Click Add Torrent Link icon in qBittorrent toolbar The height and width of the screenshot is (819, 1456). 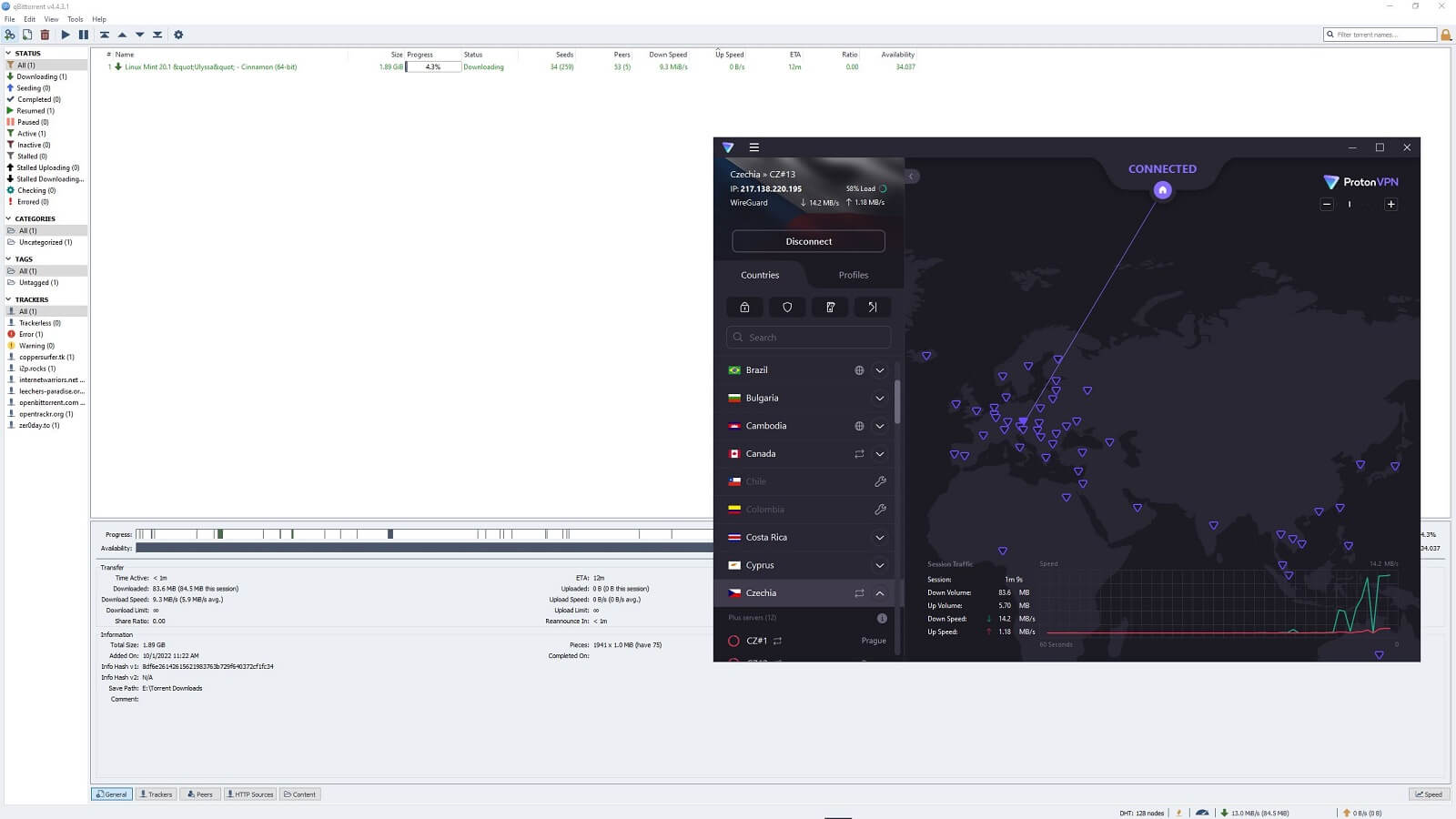pos(10,35)
